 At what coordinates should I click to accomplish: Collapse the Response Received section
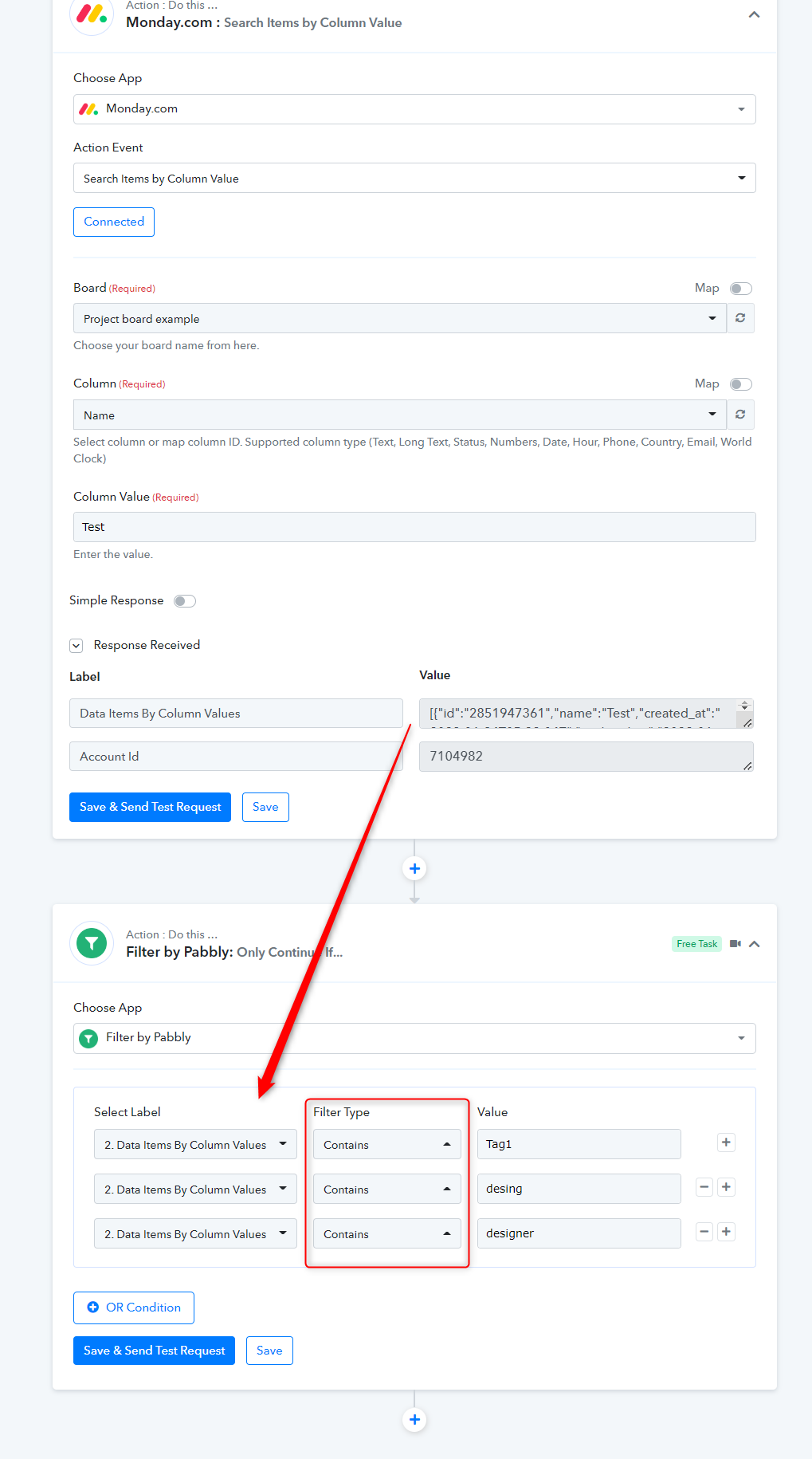click(x=76, y=646)
